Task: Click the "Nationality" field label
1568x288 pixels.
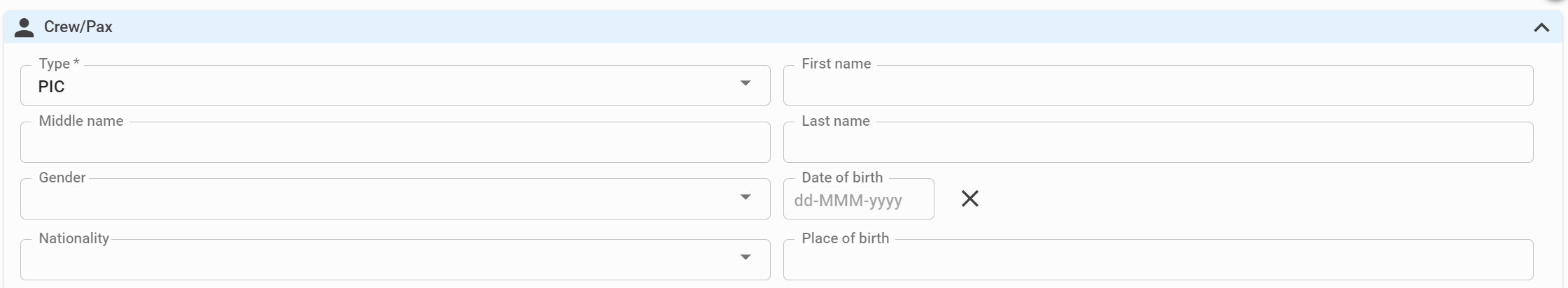Action: click(x=73, y=238)
